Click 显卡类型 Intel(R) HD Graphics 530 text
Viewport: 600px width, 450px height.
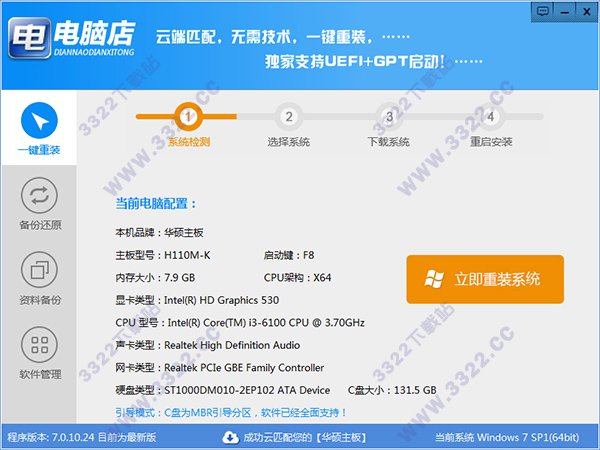point(197,300)
